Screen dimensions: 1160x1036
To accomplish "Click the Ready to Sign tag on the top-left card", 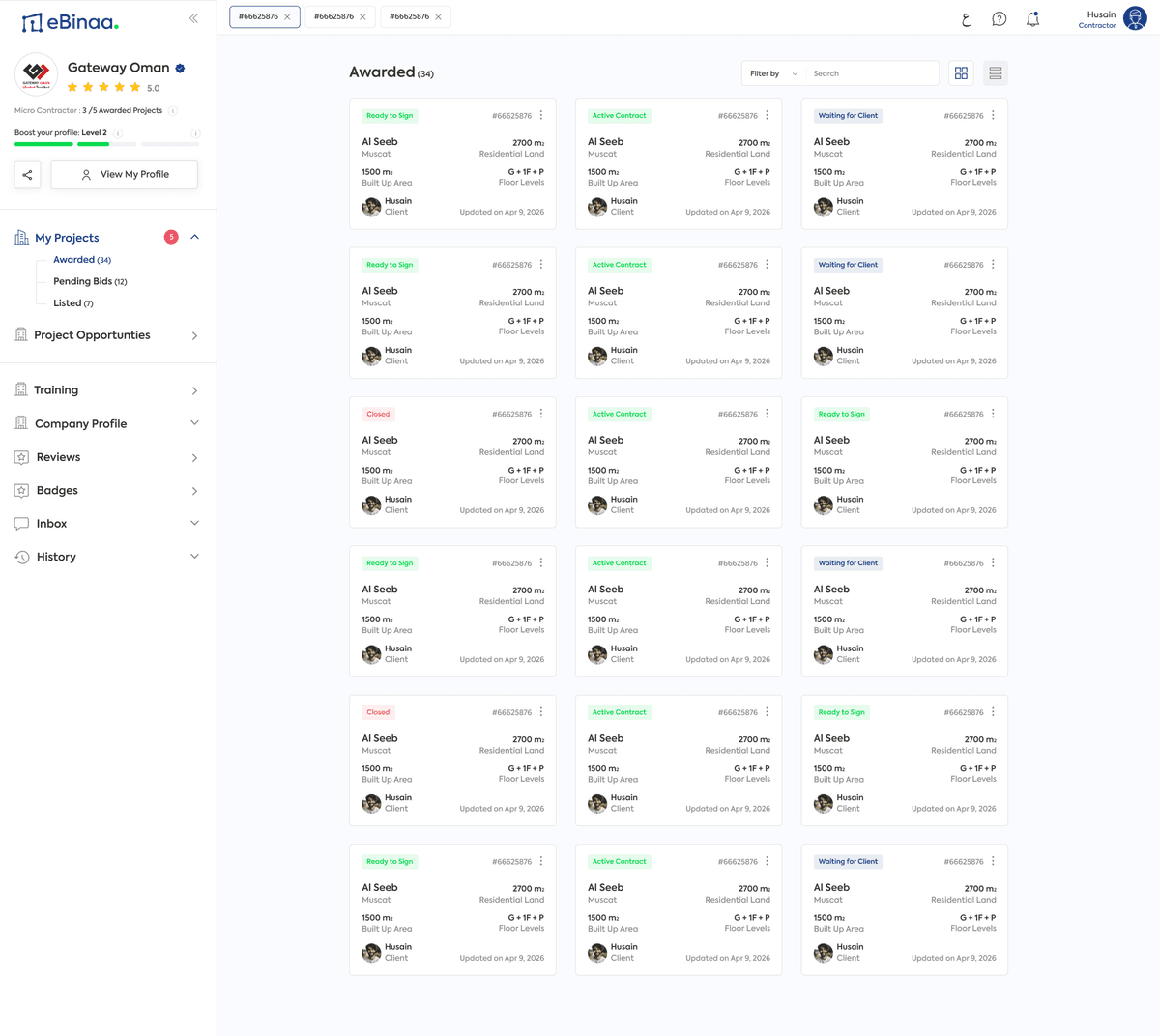I will tap(390, 116).
